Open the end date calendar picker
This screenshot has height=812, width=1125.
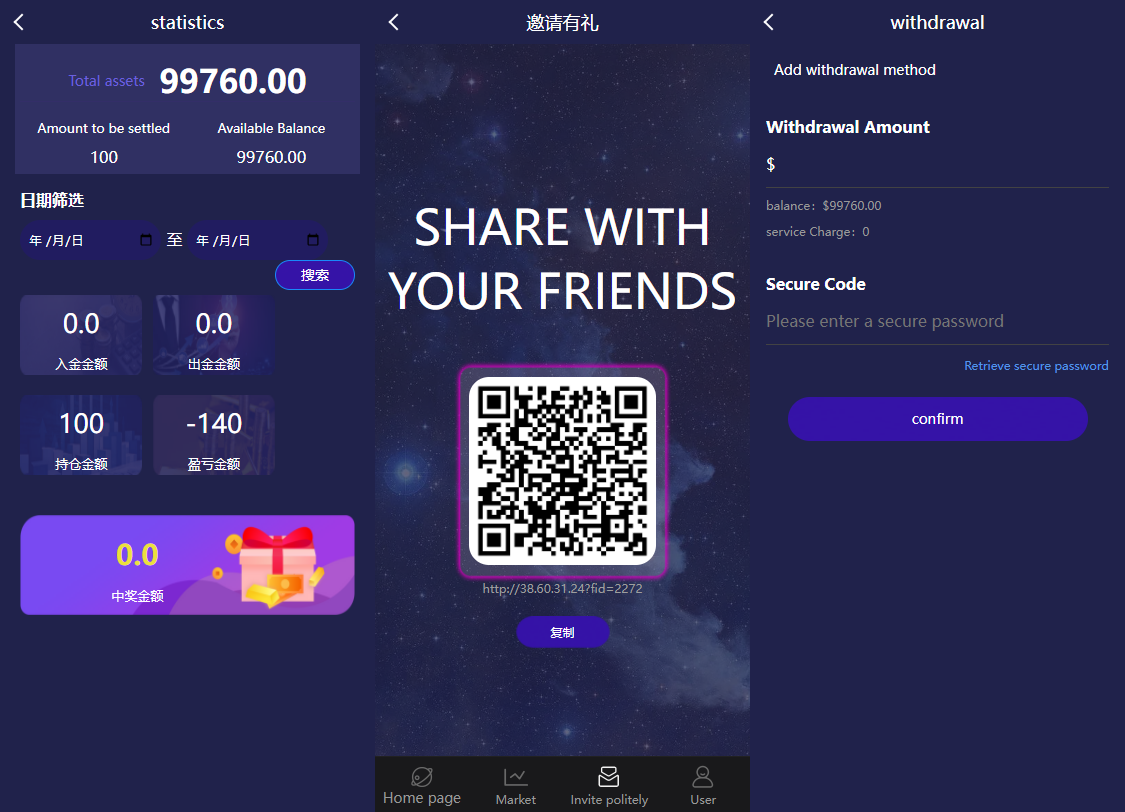313,240
